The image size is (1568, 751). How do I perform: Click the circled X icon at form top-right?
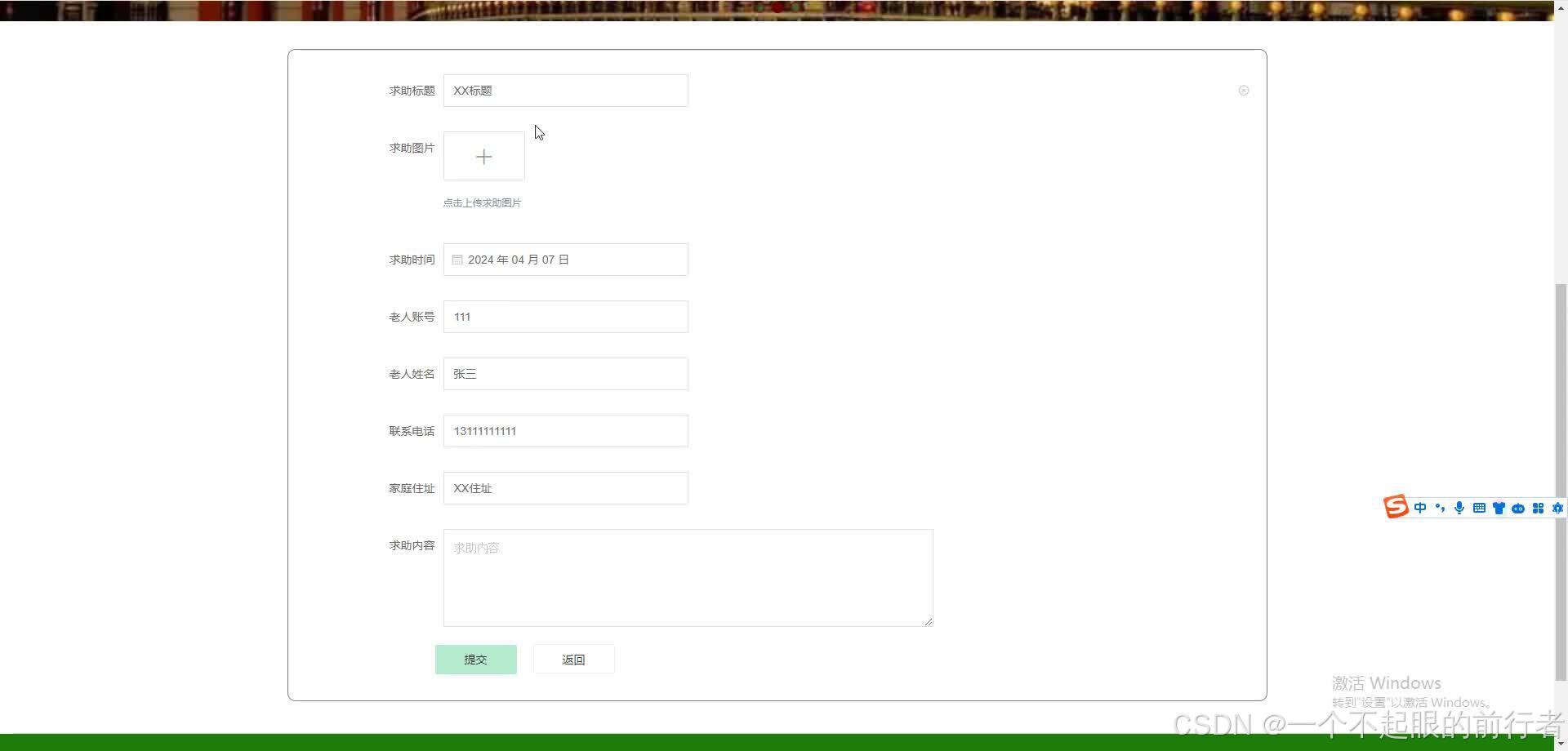pos(1244,91)
